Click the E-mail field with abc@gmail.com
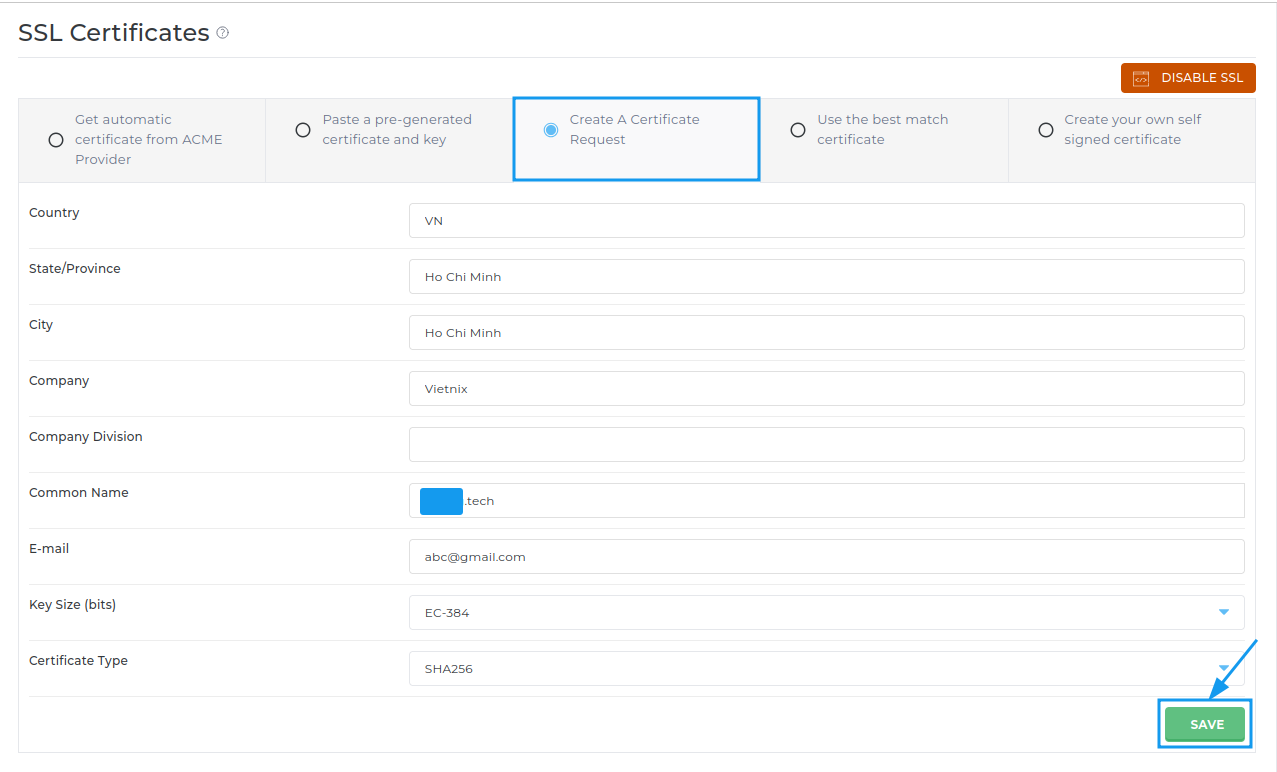1277x772 pixels. point(827,557)
